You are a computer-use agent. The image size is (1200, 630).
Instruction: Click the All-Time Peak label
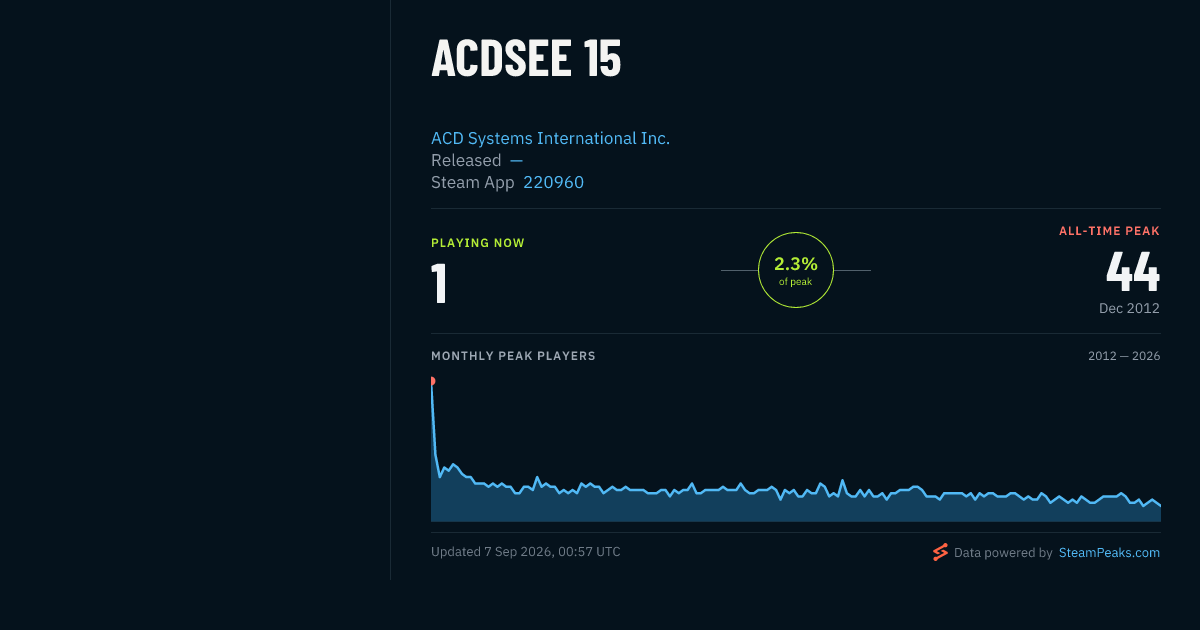(x=1109, y=231)
